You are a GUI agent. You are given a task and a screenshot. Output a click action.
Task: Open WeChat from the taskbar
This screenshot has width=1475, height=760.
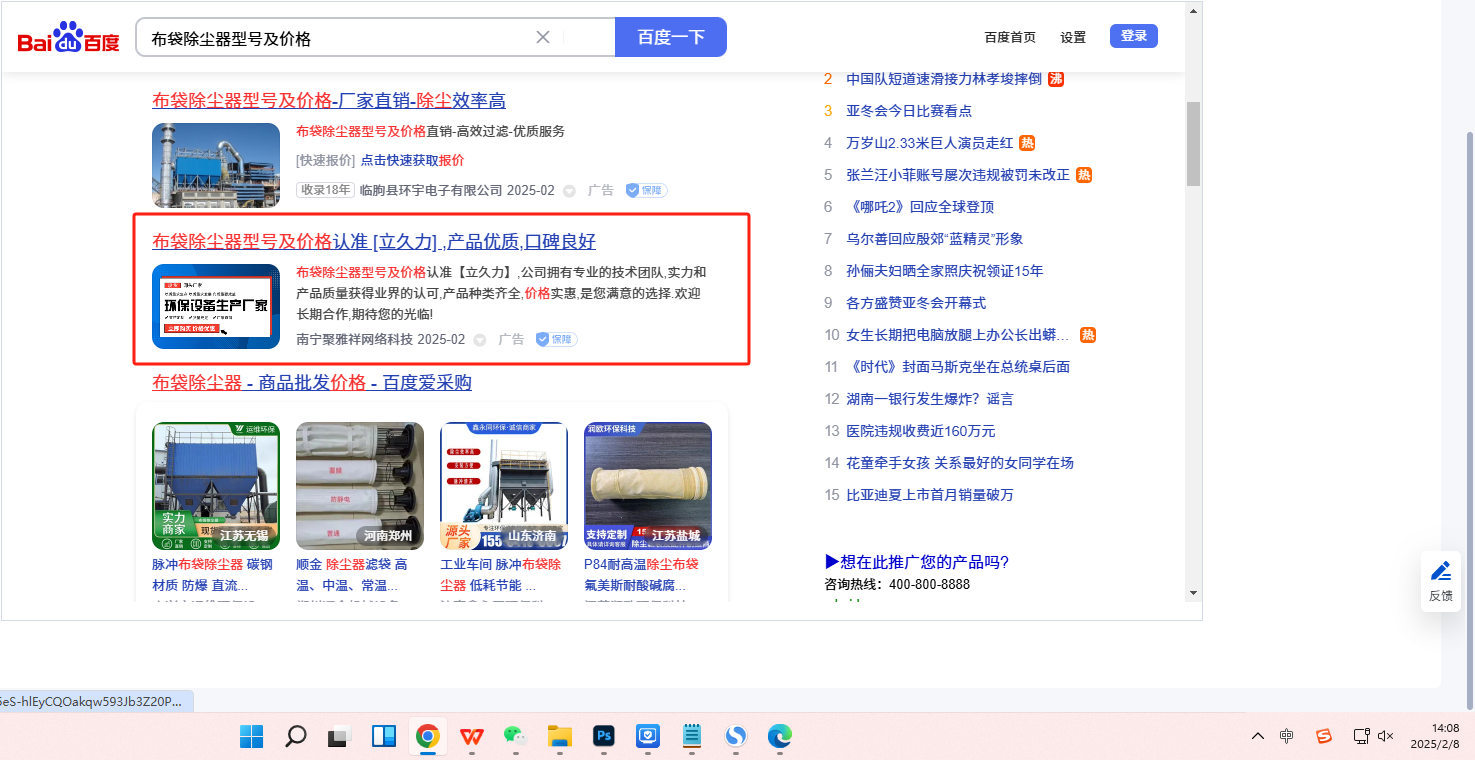515,736
